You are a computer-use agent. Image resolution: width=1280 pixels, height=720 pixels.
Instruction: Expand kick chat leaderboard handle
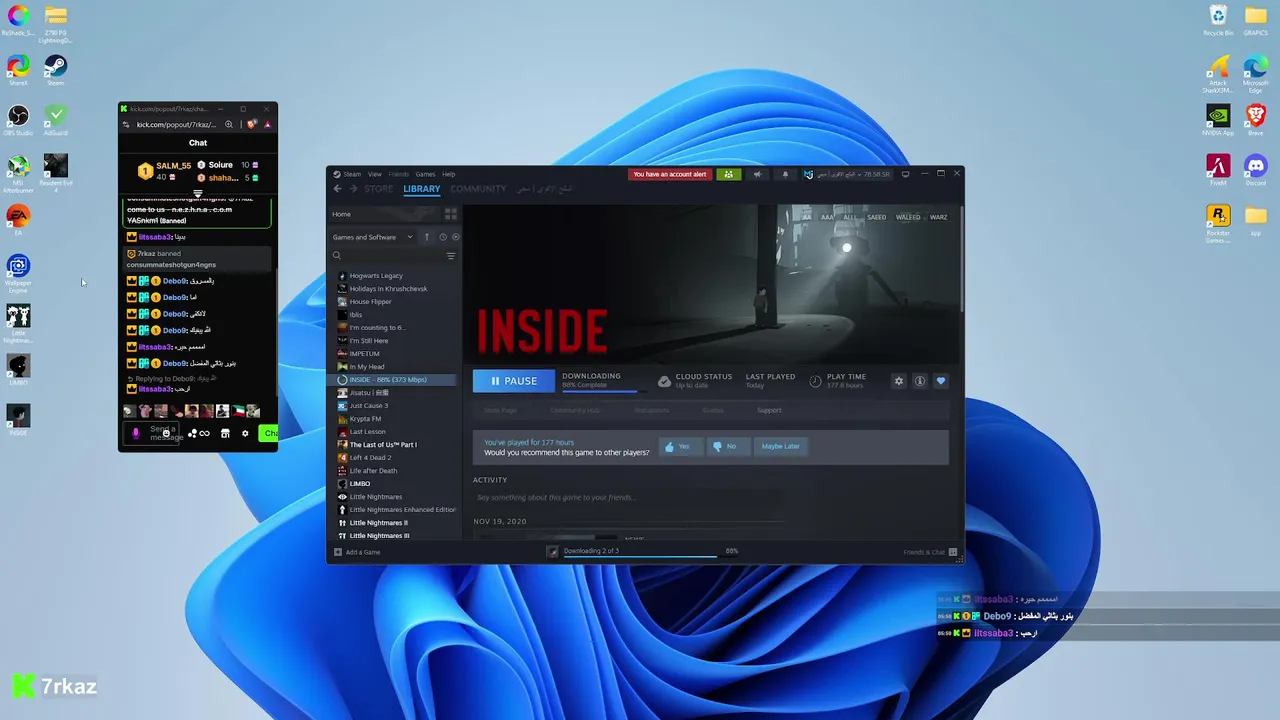[x=198, y=193]
